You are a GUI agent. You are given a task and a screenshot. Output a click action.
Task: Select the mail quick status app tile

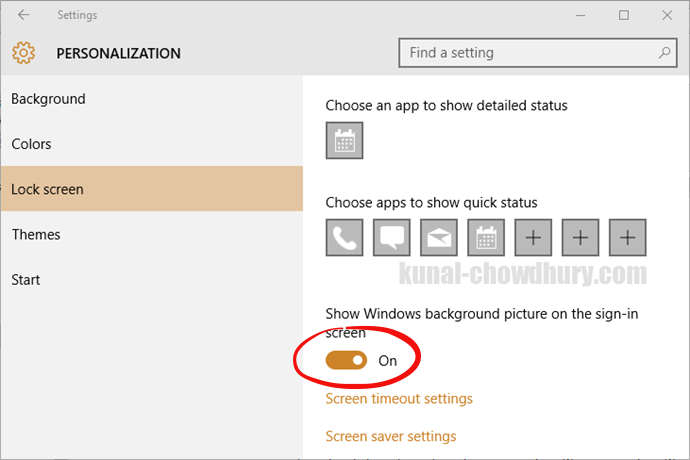(x=439, y=238)
